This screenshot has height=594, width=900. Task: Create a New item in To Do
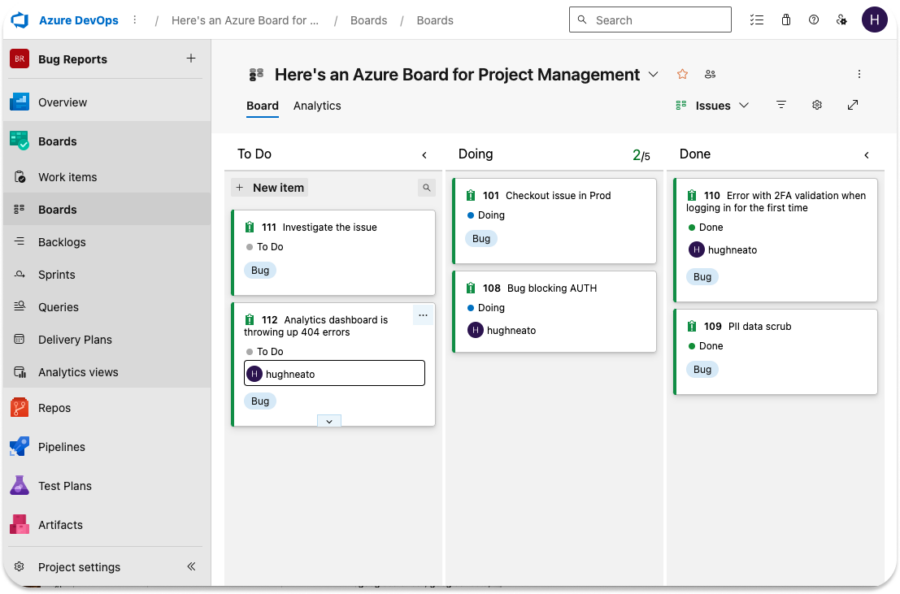pos(268,187)
